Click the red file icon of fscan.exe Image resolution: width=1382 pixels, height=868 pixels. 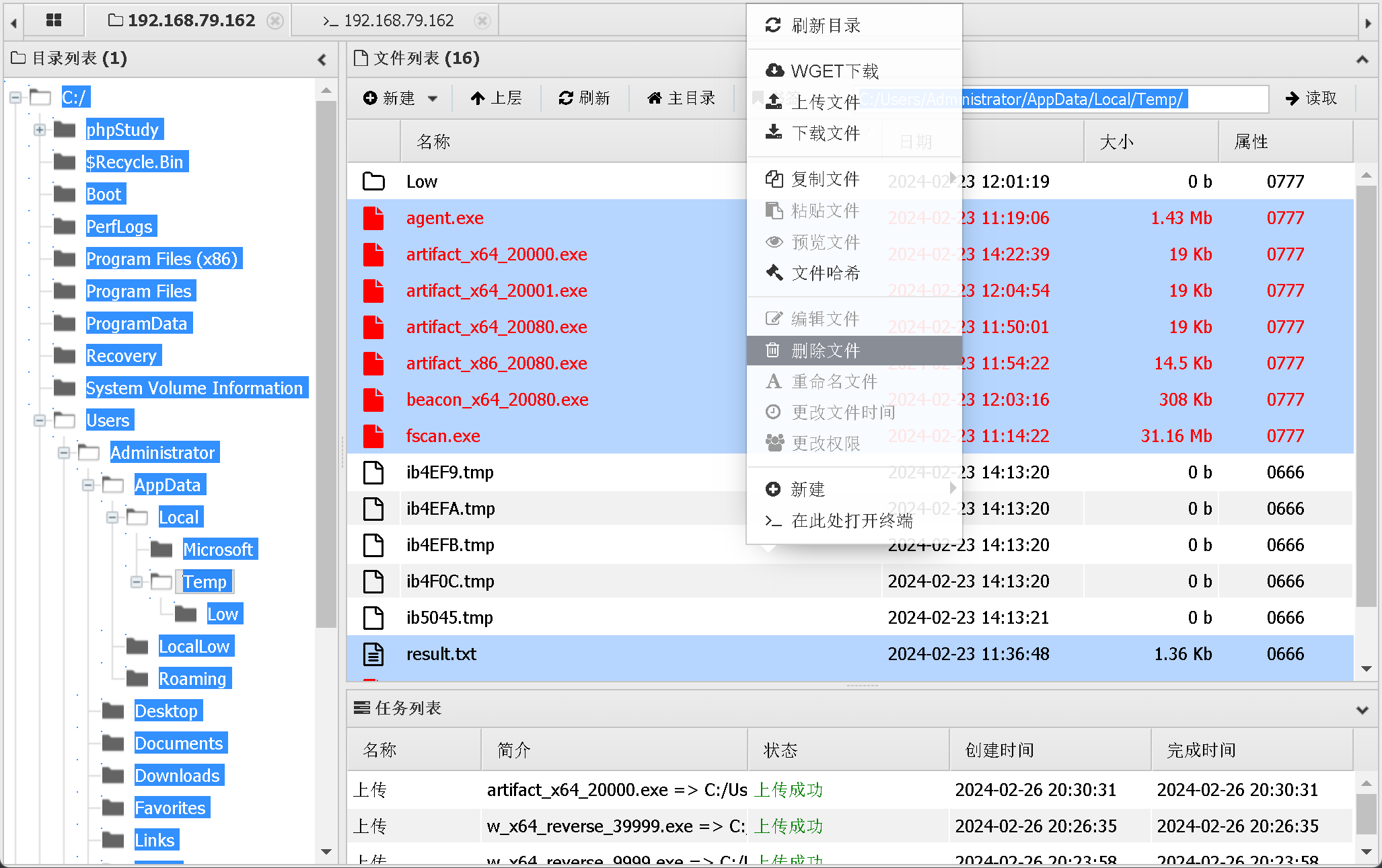pyautogui.click(x=373, y=436)
